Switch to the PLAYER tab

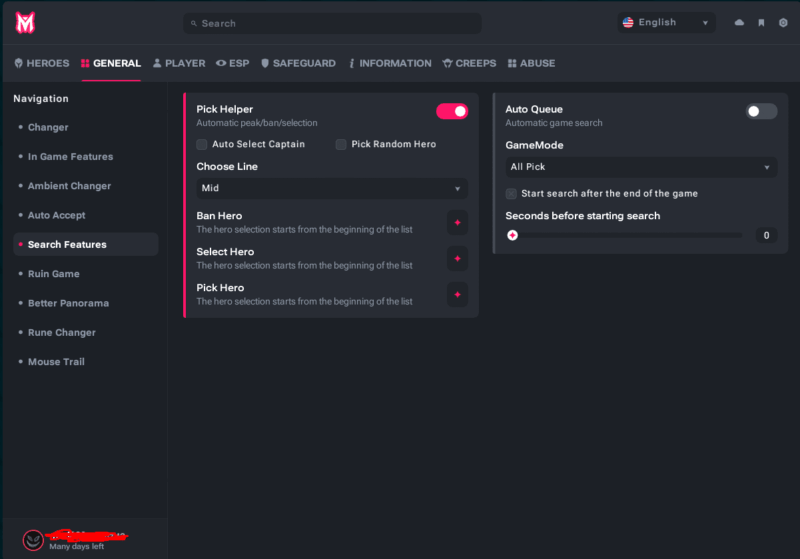(x=179, y=63)
